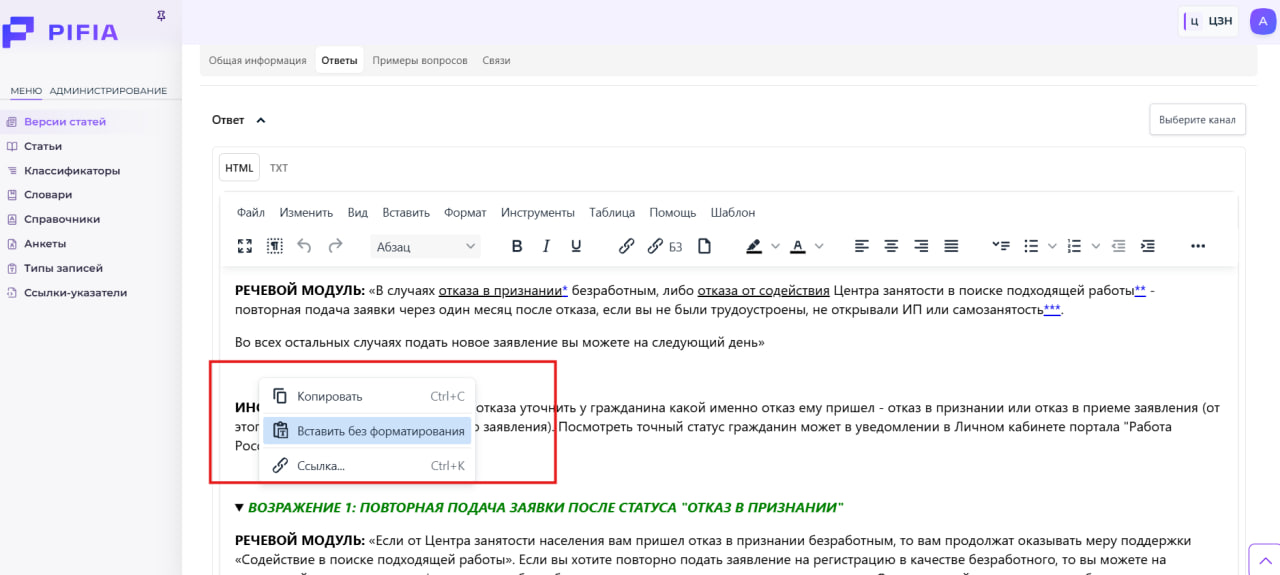Click the Выберите канал button

point(1197,120)
